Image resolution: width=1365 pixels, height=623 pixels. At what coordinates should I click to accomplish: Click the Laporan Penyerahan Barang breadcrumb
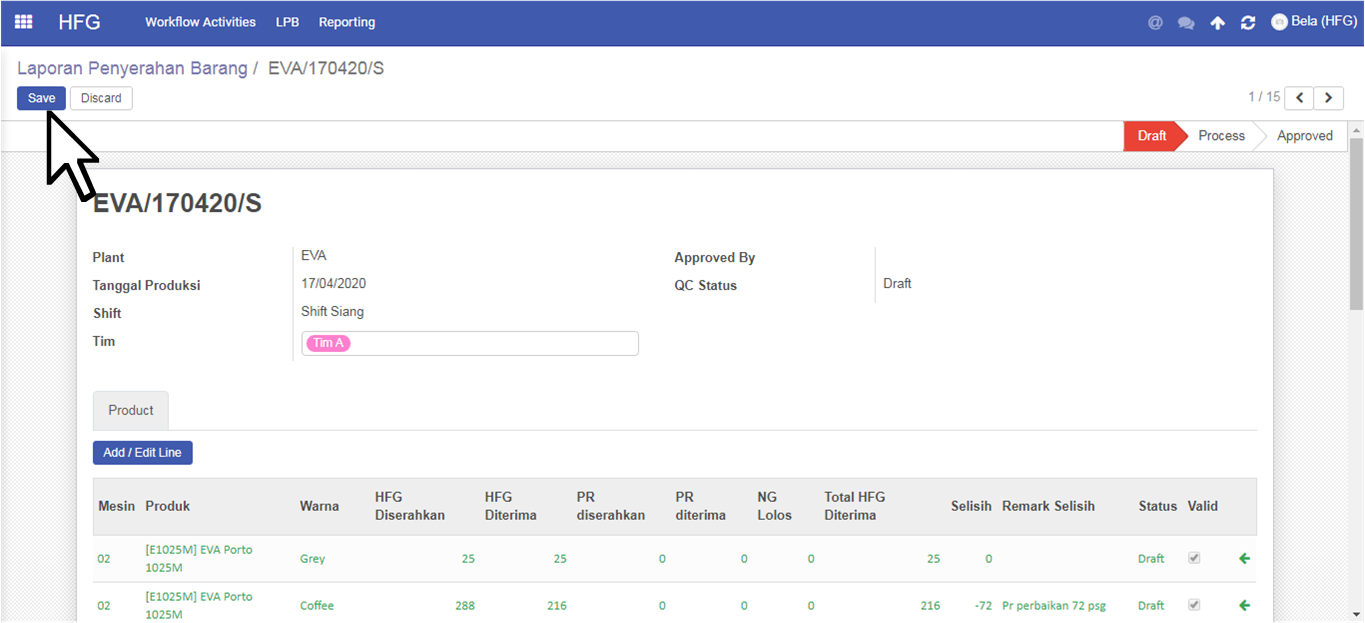132,69
